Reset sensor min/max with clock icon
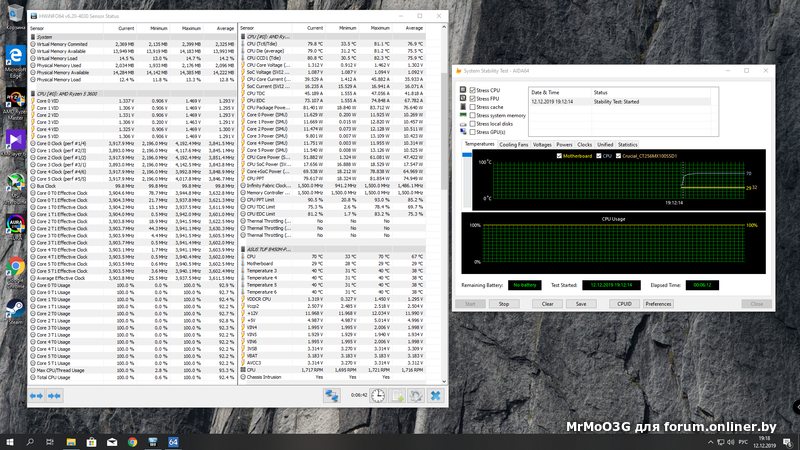The image size is (800, 450). tap(379, 395)
